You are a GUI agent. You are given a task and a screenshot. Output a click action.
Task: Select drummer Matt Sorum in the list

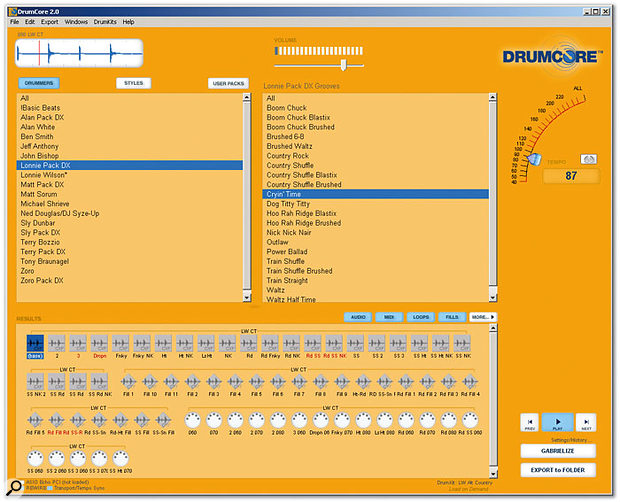tap(129, 194)
